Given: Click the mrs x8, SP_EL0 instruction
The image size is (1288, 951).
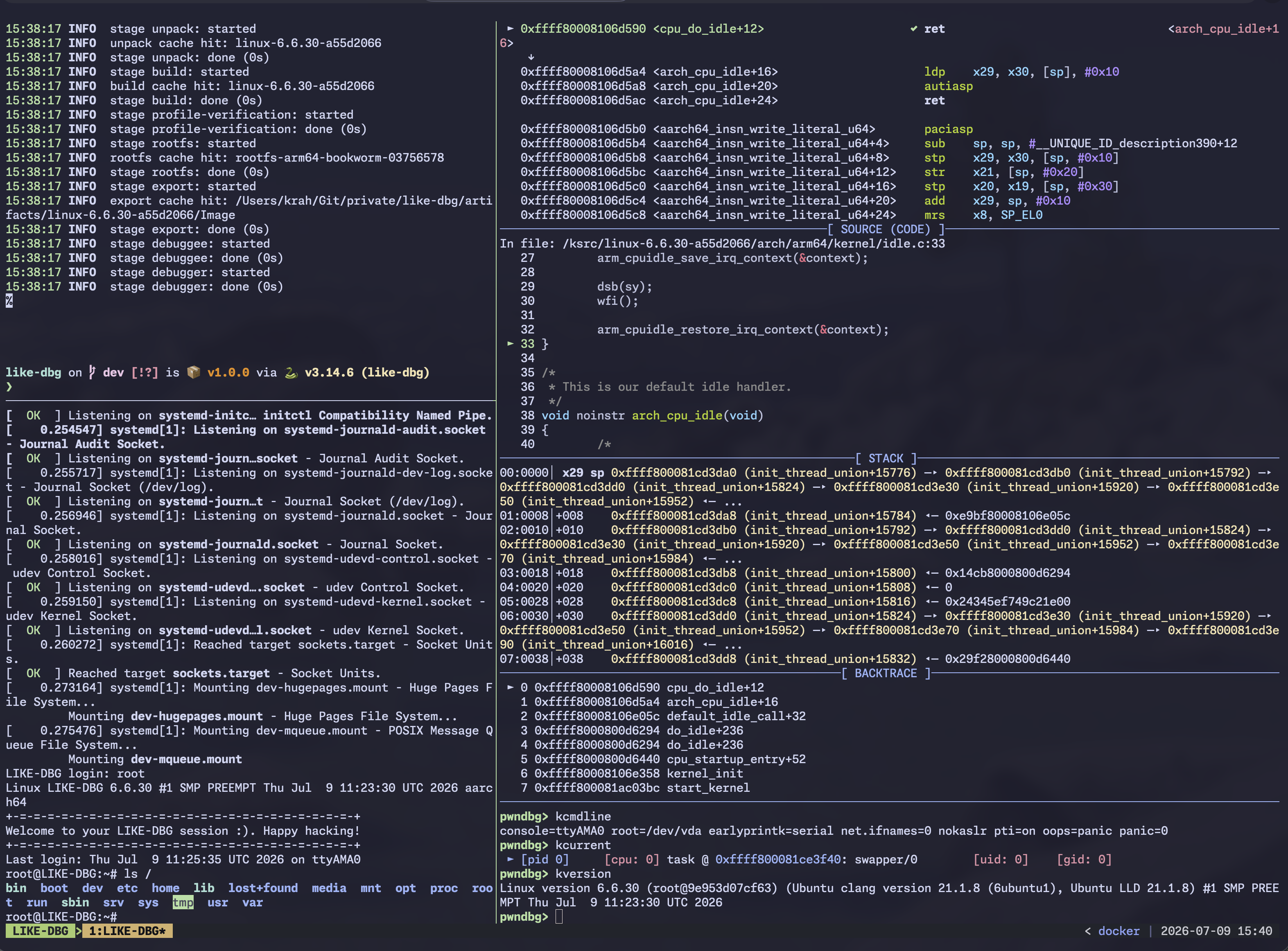Looking at the screenshot, I should (x=983, y=215).
